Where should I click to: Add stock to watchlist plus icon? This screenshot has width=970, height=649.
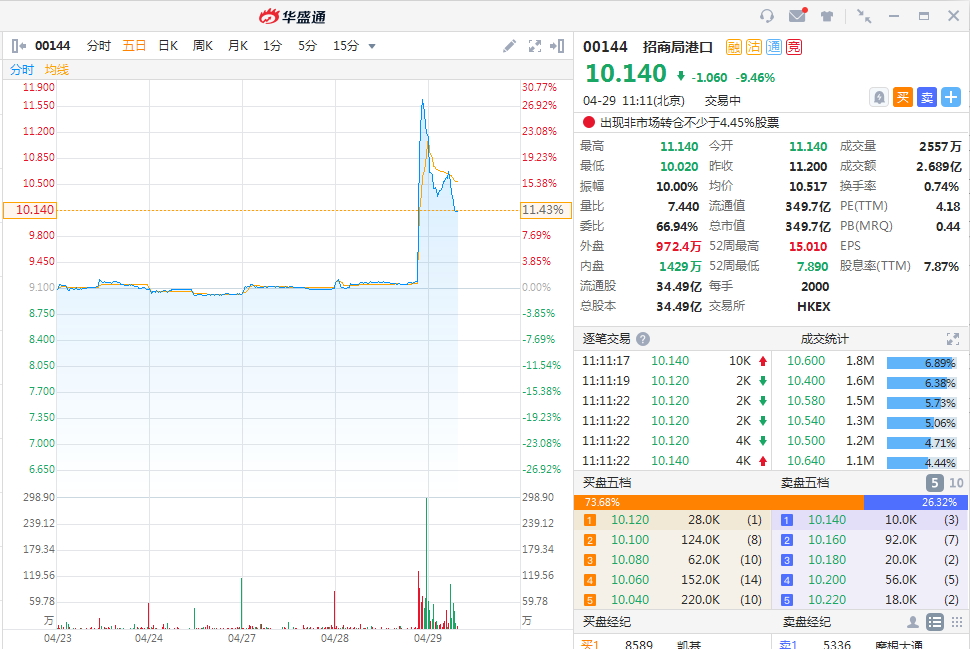click(x=950, y=97)
